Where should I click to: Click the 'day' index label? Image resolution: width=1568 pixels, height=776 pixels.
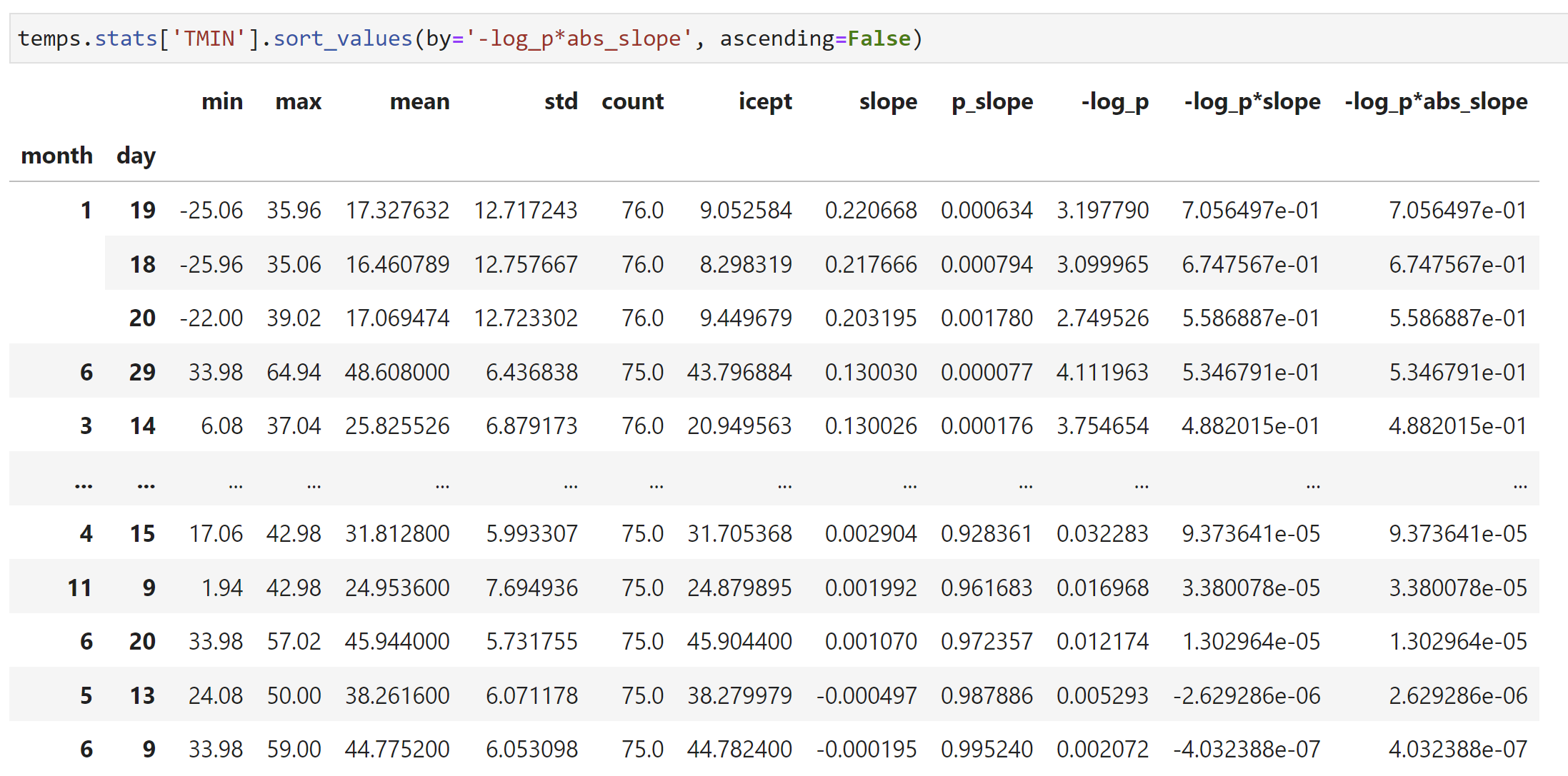coord(136,156)
